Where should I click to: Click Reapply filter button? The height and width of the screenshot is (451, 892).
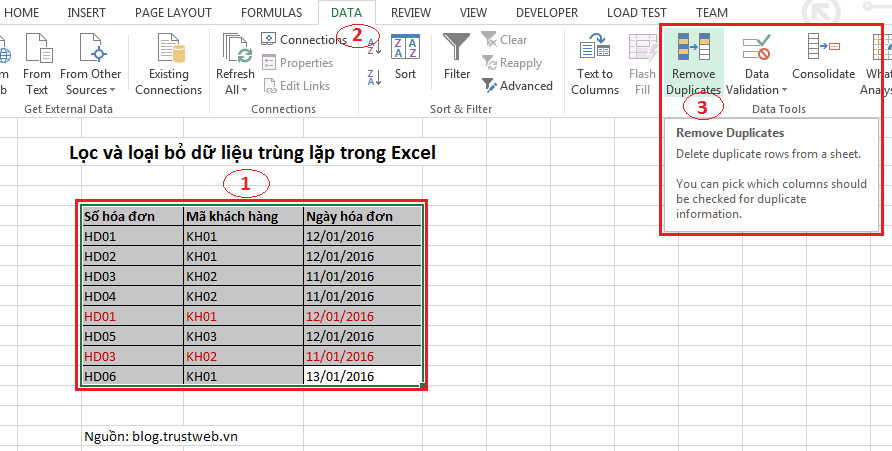[511, 63]
